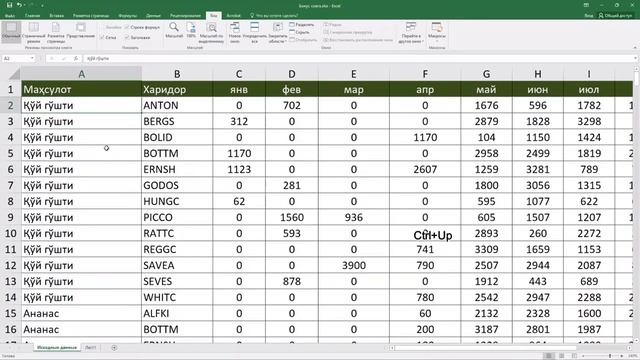Open the Data (Данные) tab

(x=153, y=16)
